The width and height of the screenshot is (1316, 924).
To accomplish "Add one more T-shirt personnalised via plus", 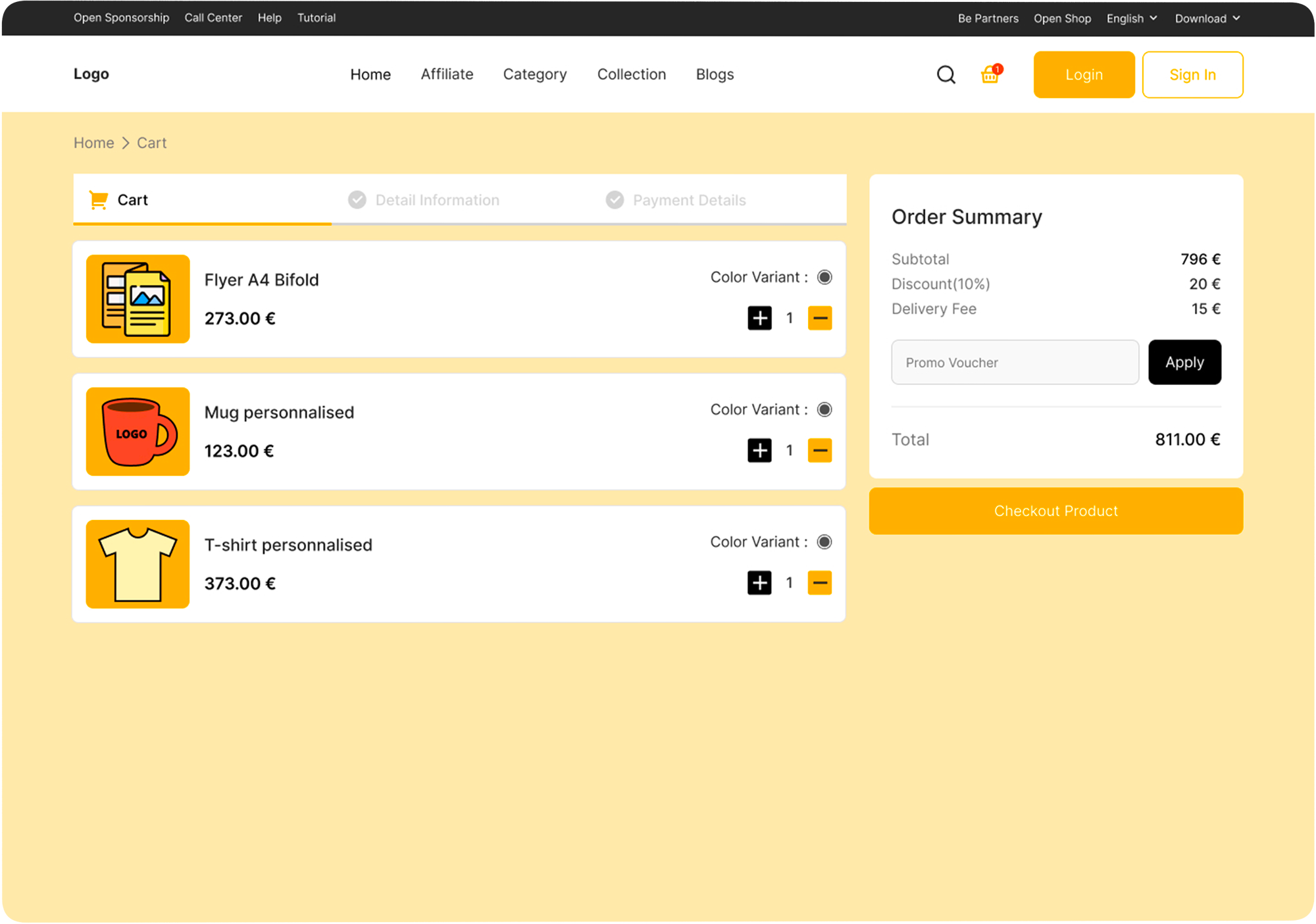I will (759, 582).
